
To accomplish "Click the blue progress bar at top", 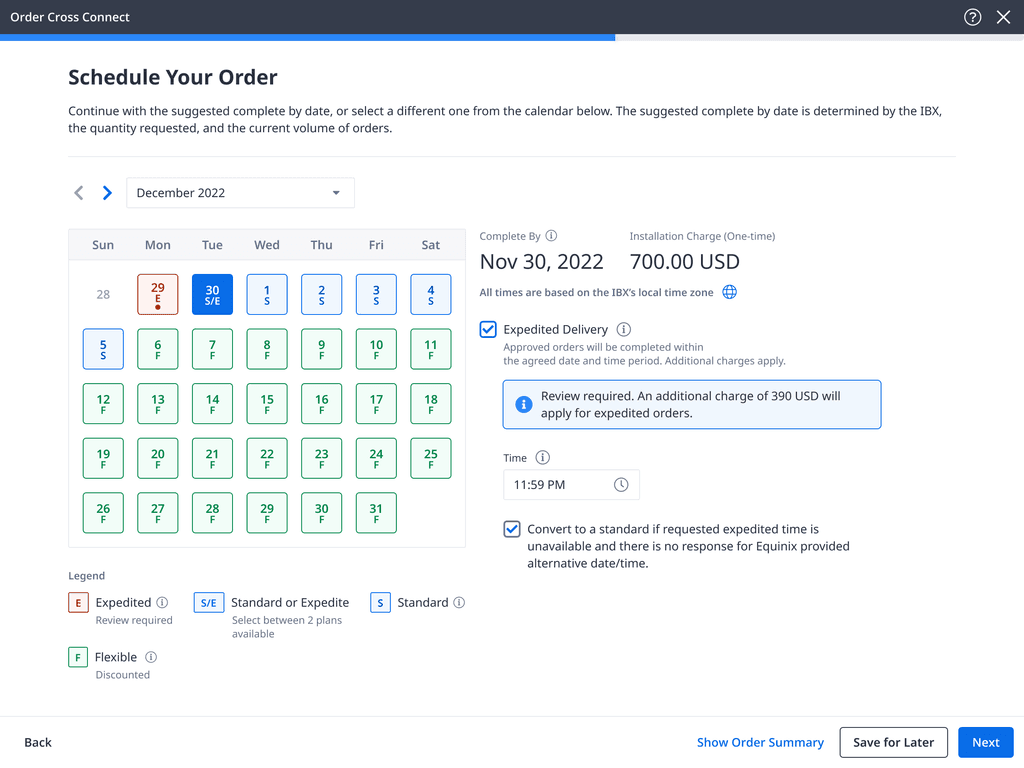I will tap(307, 37).
